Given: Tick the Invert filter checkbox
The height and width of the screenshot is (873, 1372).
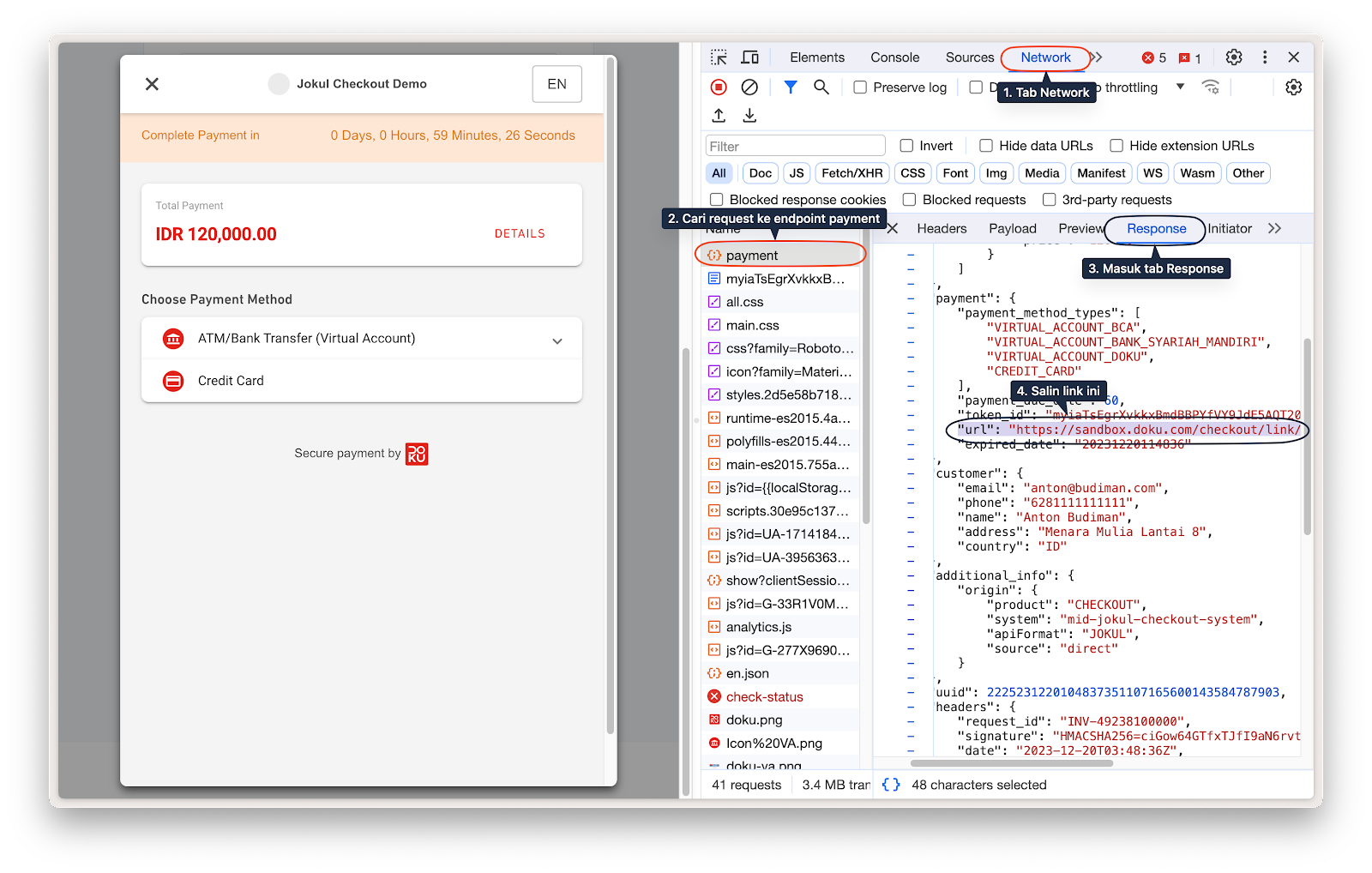Looking at the screenshot, I should 906,146.
